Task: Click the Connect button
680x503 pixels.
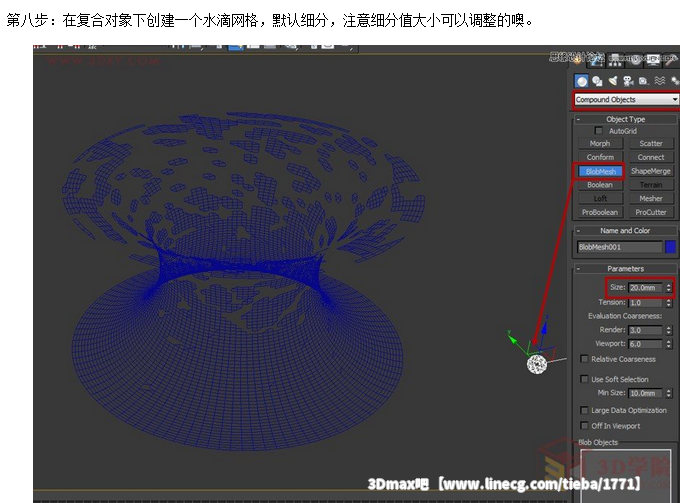Action: pos(651,157)
